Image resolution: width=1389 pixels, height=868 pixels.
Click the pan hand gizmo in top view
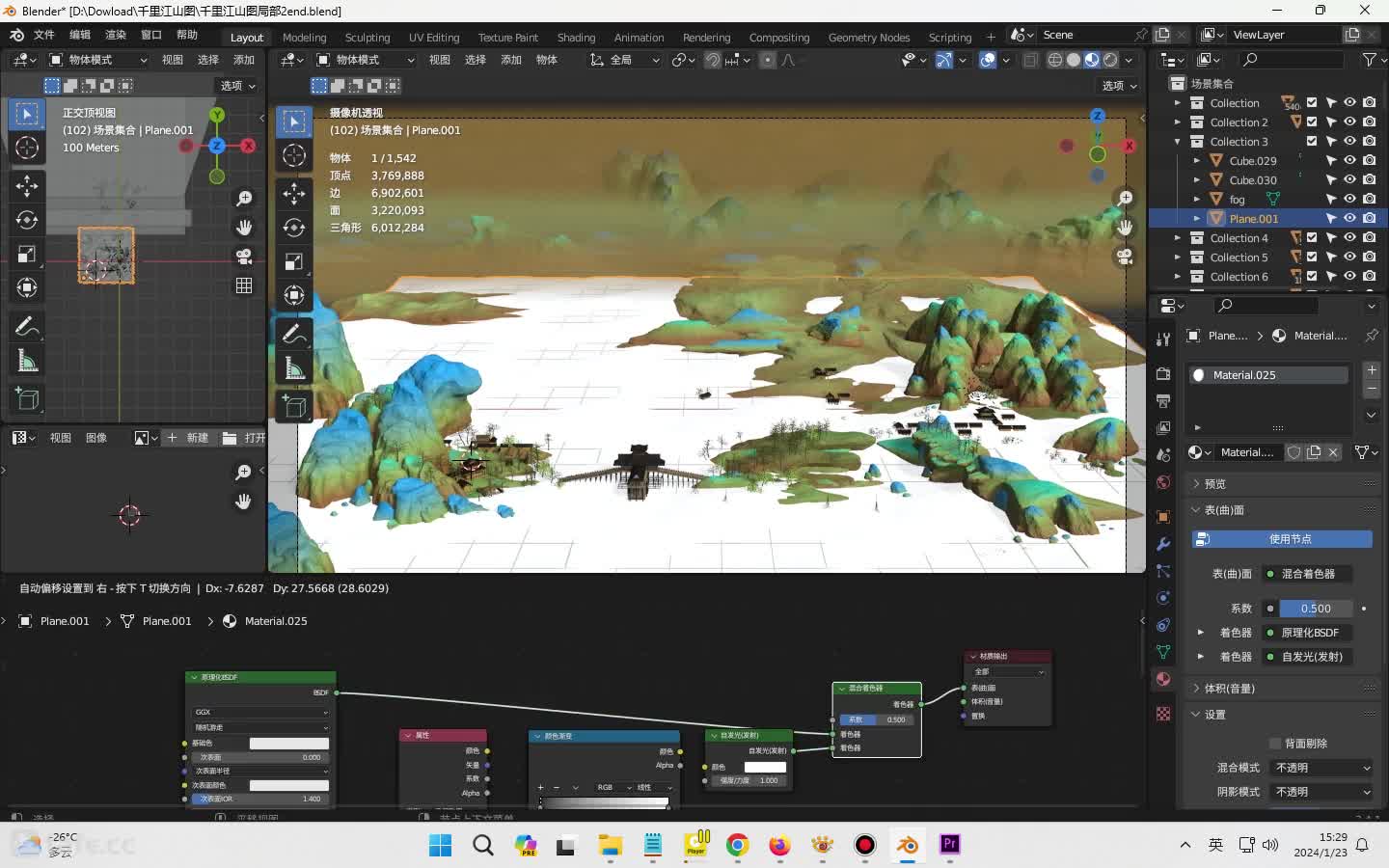point(244,228)
